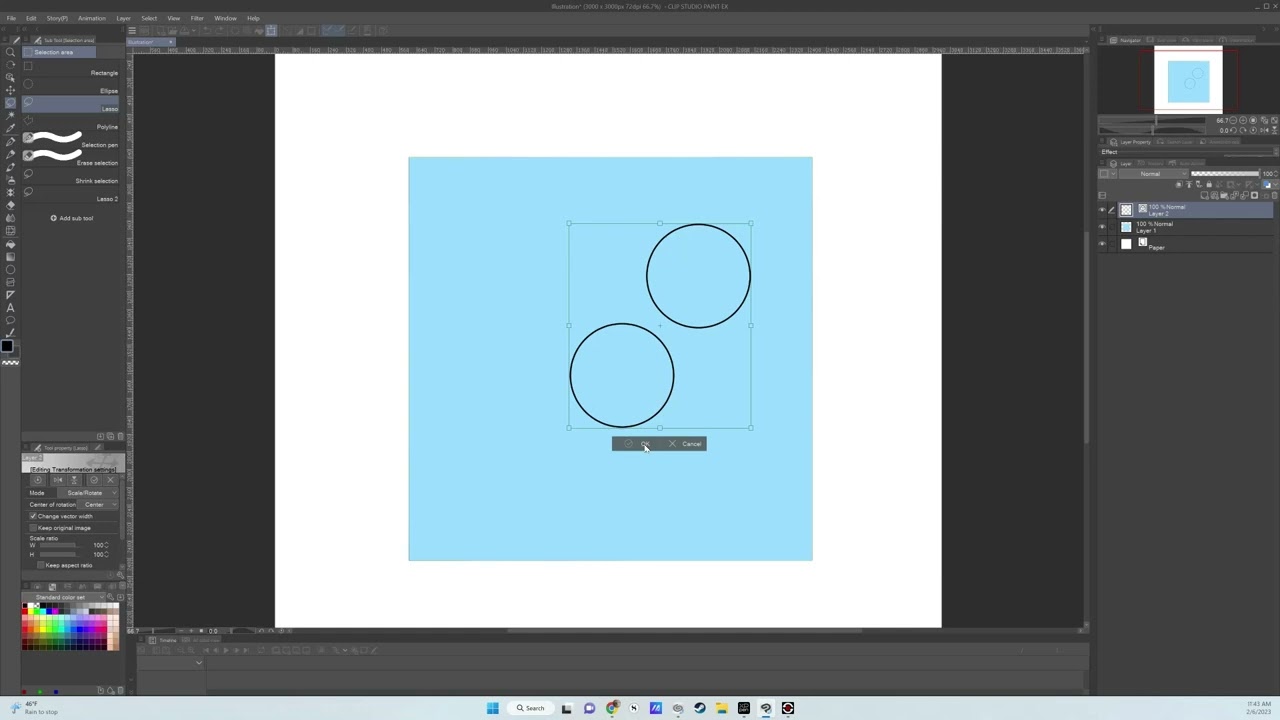Open the Animation menu
Image resolution: width=1280 pixels, height=720 pixels.
[x=91, y=18]
